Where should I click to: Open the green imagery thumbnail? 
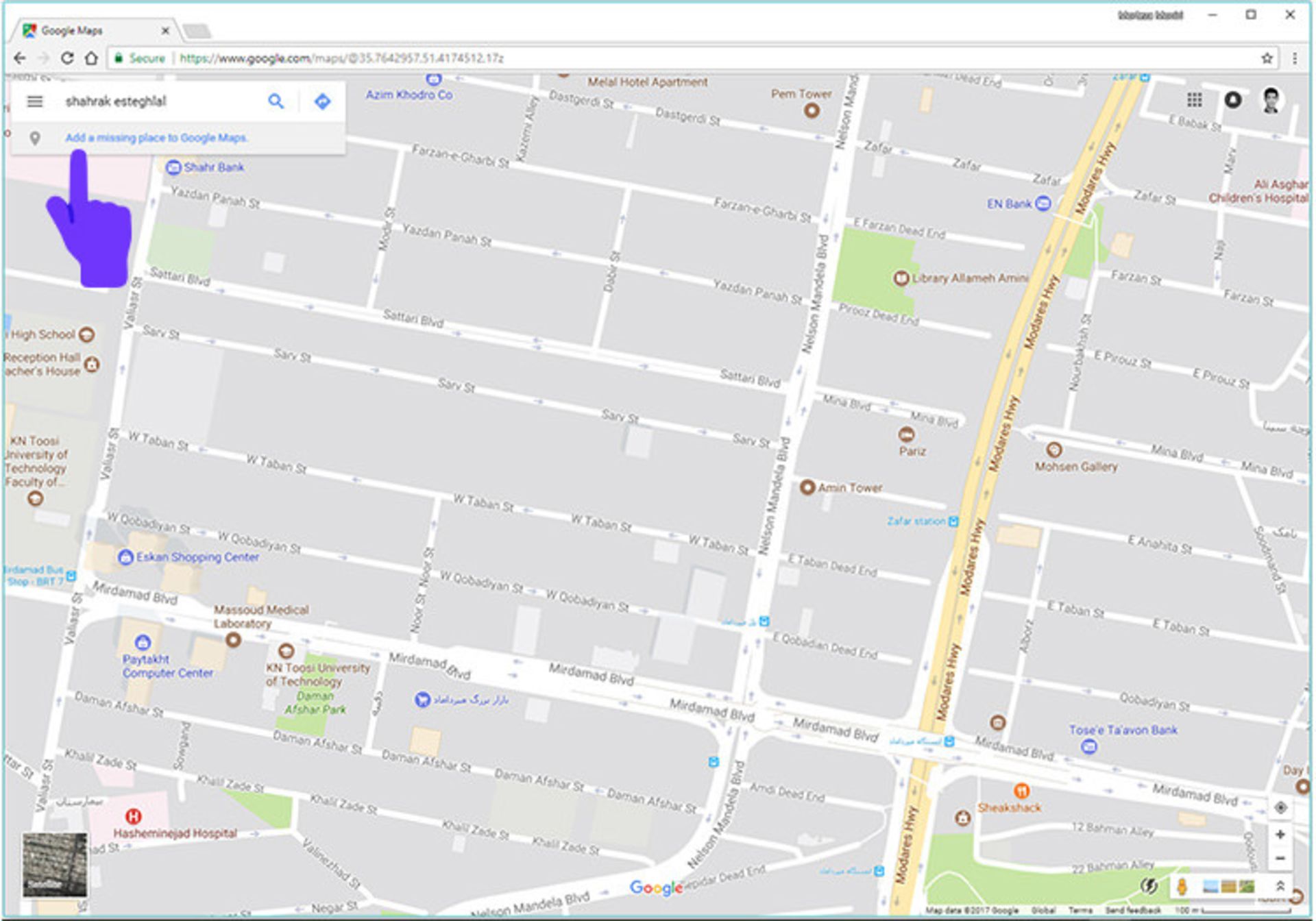(x=1247, y=887)
